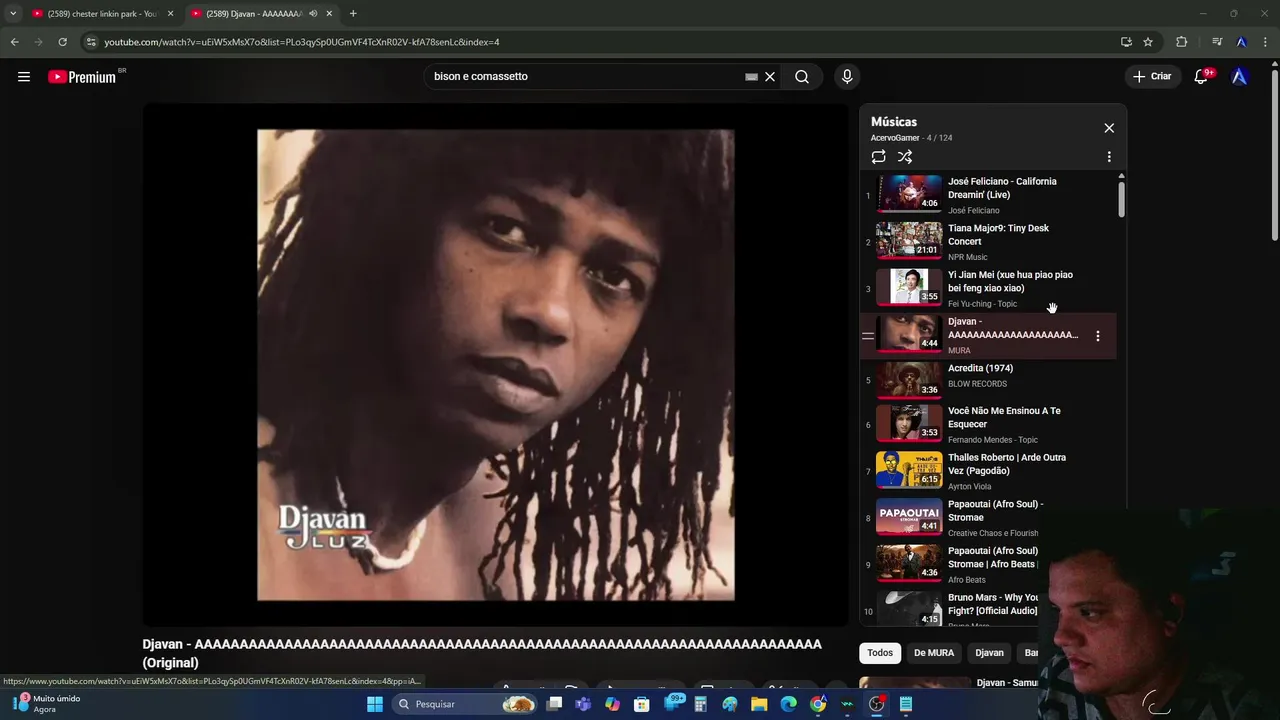Close the Músicas playlist panel

(x=1109, y=128)
